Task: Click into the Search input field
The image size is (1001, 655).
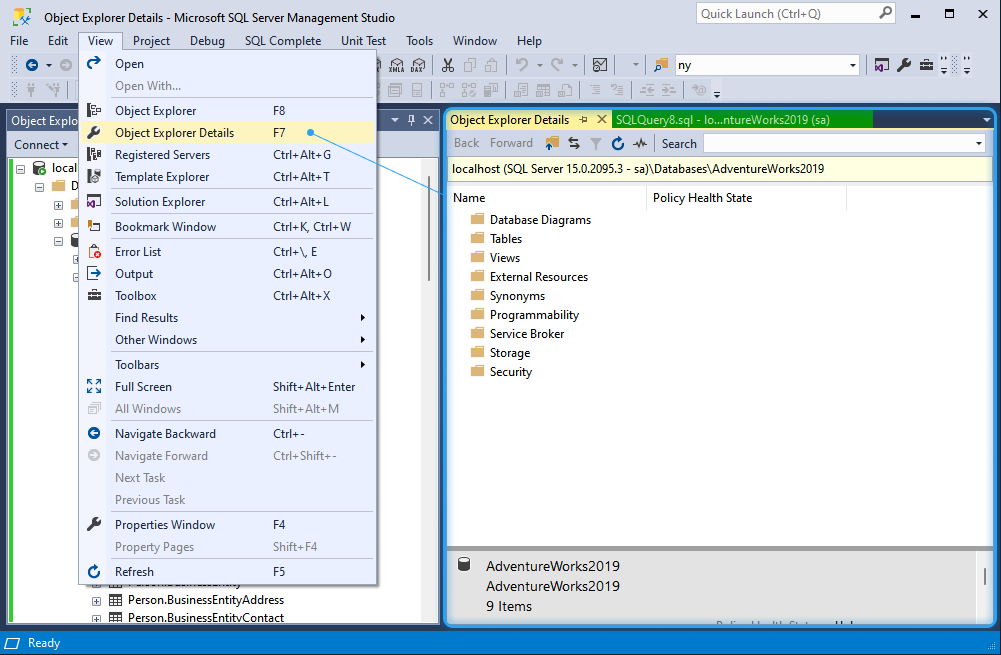Action: pyautogui.click(x=839, y=144)
